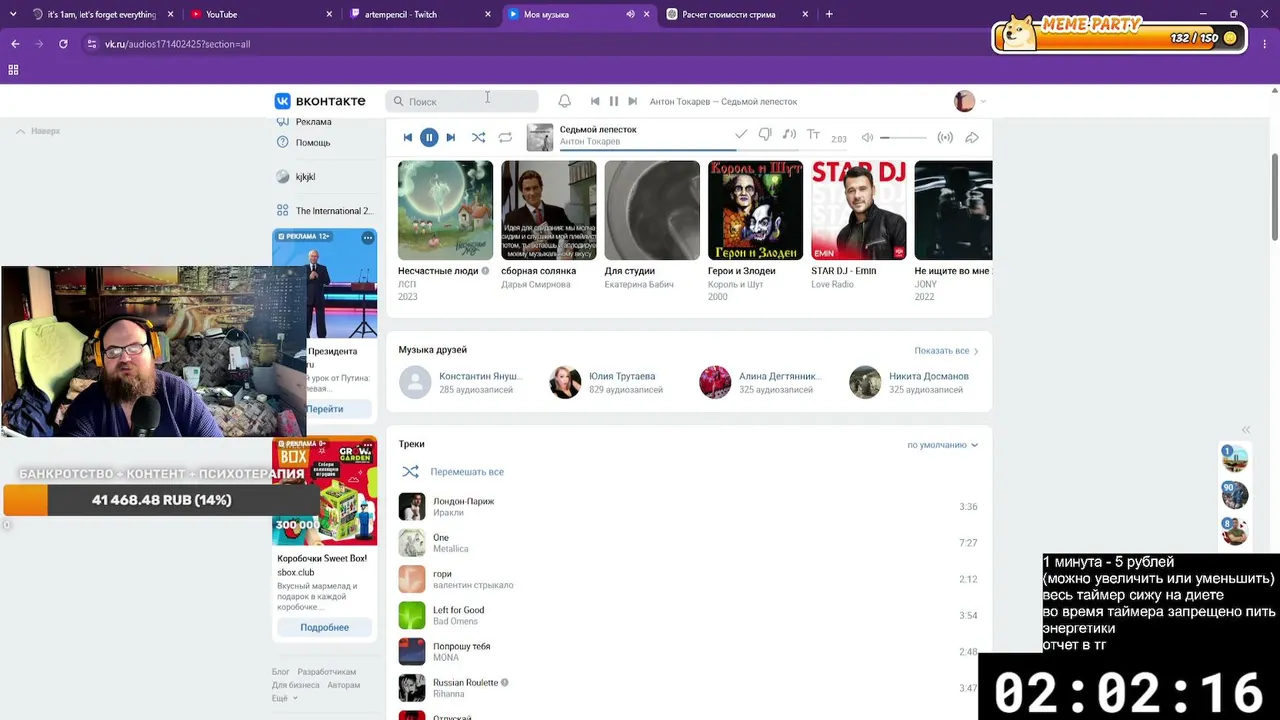Viewport: 1280px width, 720px height.
Task: Open Помощь in the left sidebar
Action: pos(313,143)
